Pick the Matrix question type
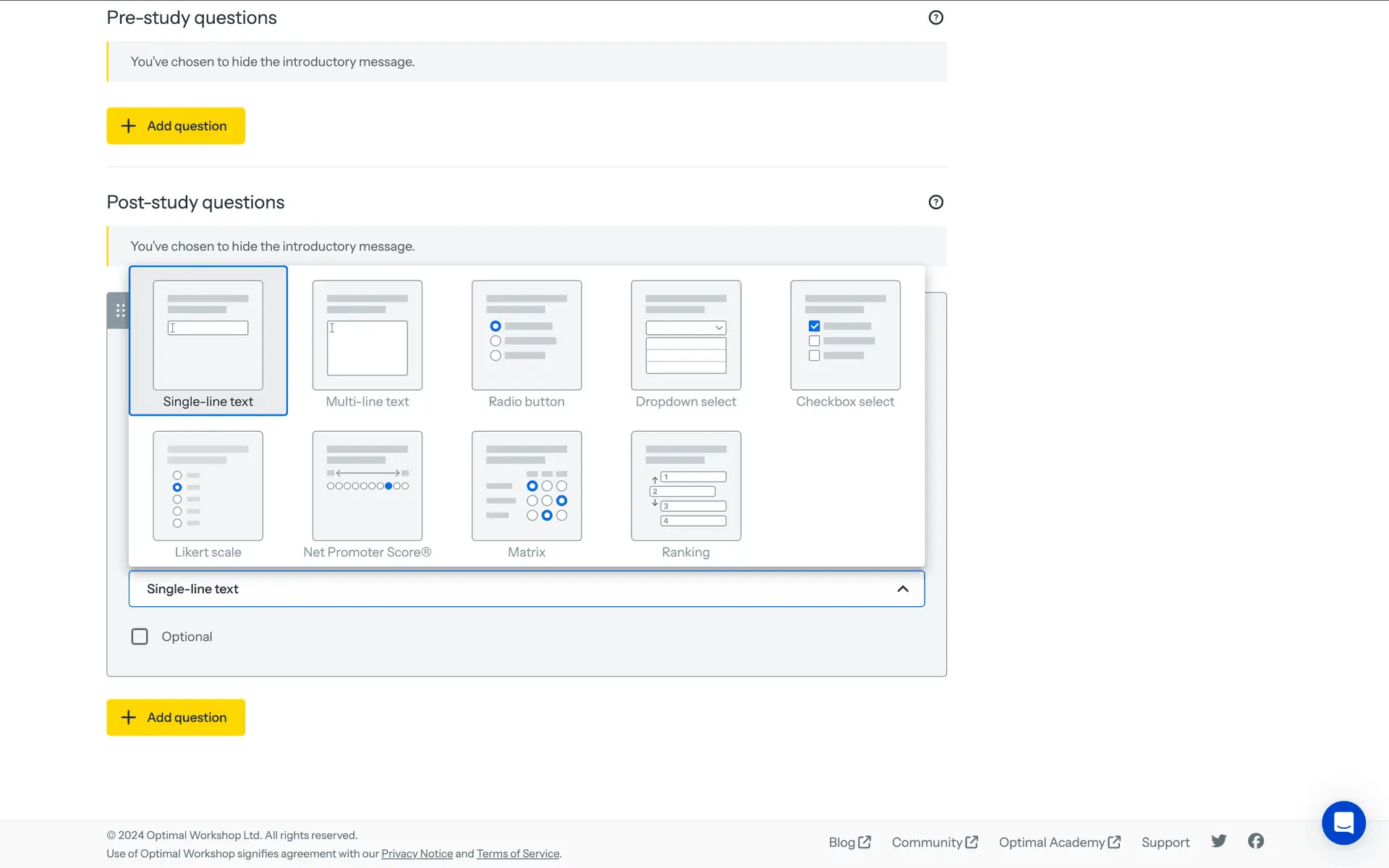Screen dimensions: 1389x868 tap(526, 493)
